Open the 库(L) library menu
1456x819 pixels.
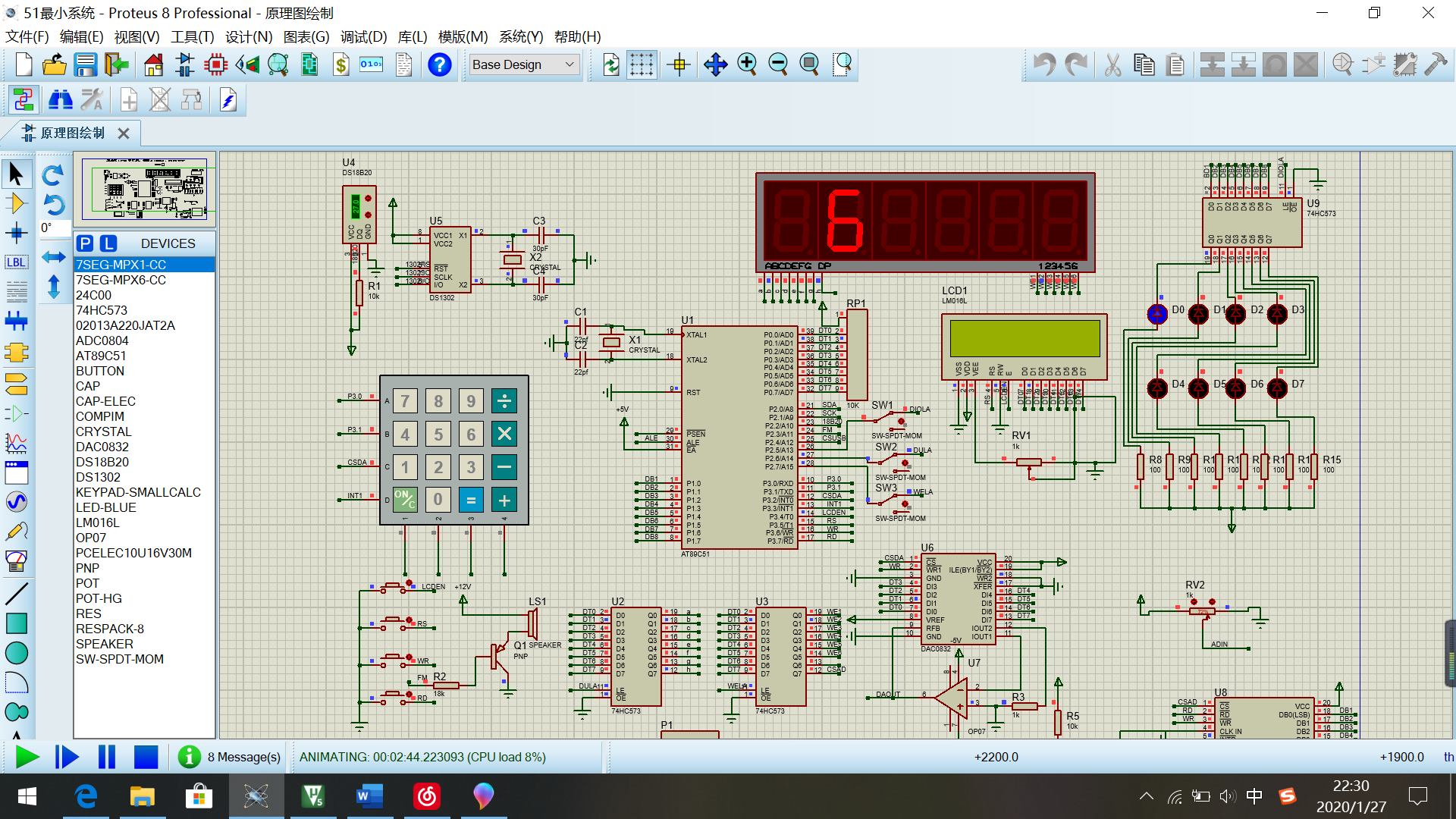[413, 37]
